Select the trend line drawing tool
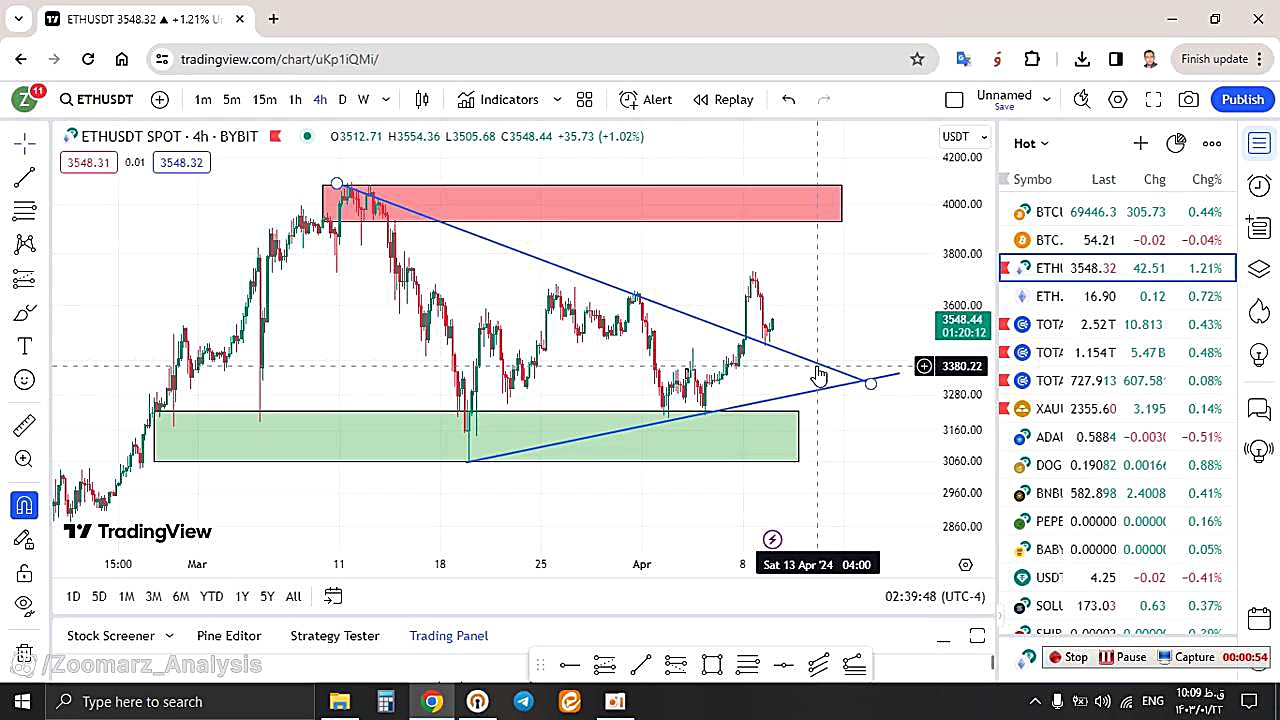The width and height of the screenshot is (1280, 720). [x=25, y=178]
